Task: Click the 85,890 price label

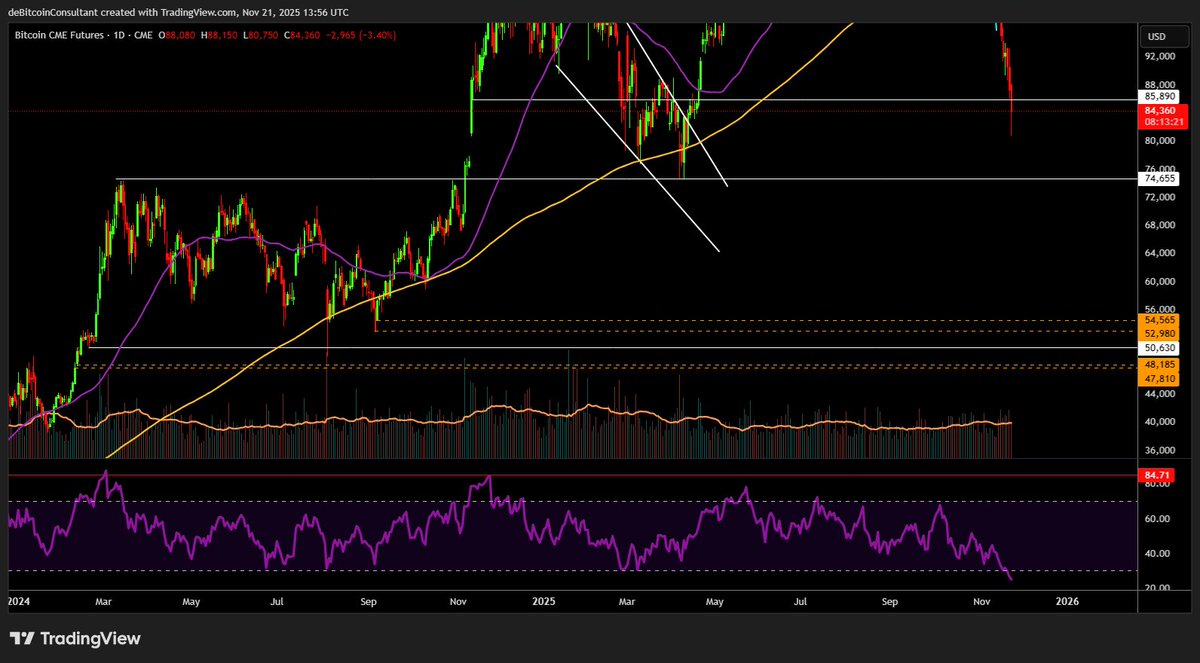Action: click(1159, 97)
